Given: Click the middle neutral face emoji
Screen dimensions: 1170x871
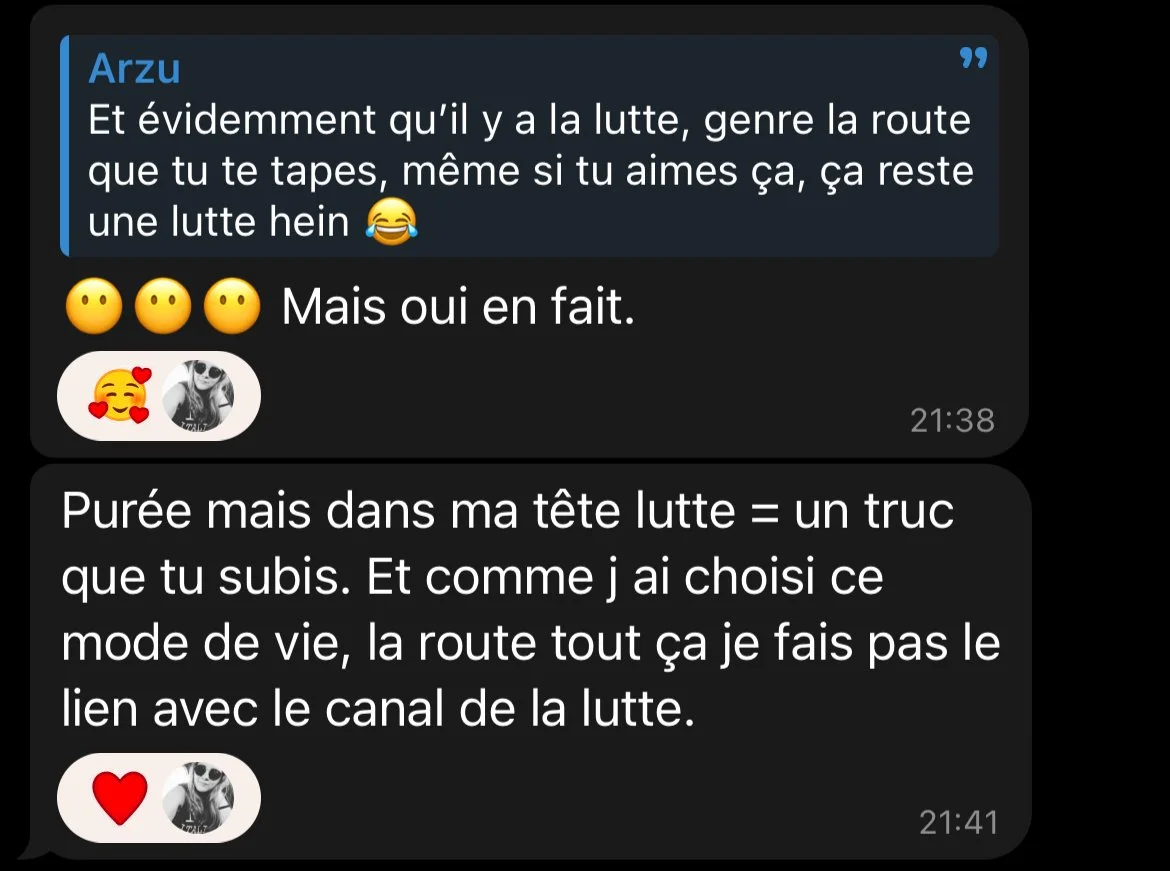Looking at the screenshot, I should point(163,306).
